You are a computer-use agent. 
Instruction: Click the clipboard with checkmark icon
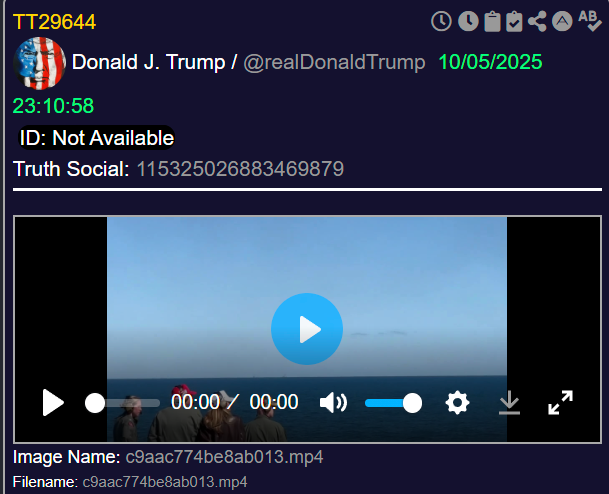515,21
